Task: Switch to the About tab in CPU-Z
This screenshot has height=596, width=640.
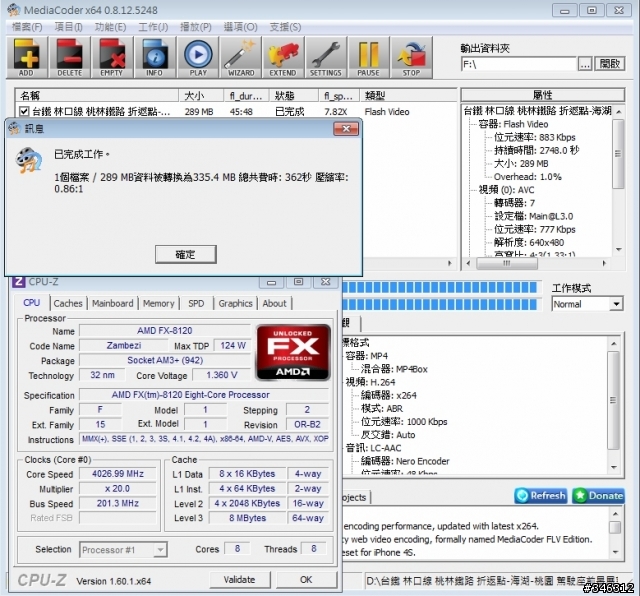Action: click(x=274, y=303)
